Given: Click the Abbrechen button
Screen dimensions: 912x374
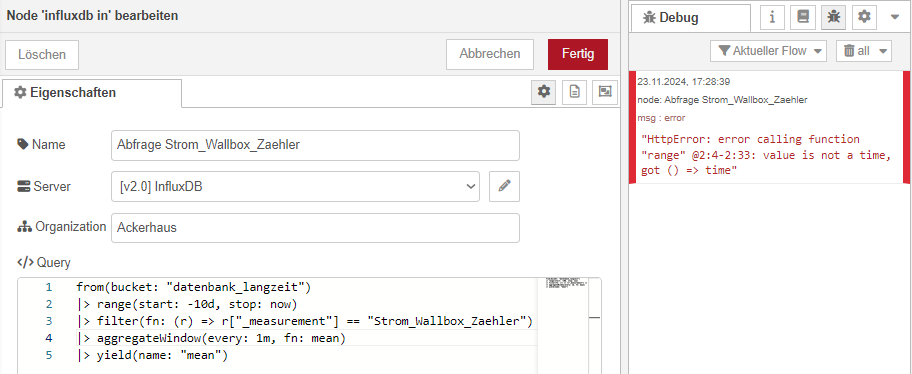Looking at the screenshot, I should pyautogui.click(x=490, y=55).
